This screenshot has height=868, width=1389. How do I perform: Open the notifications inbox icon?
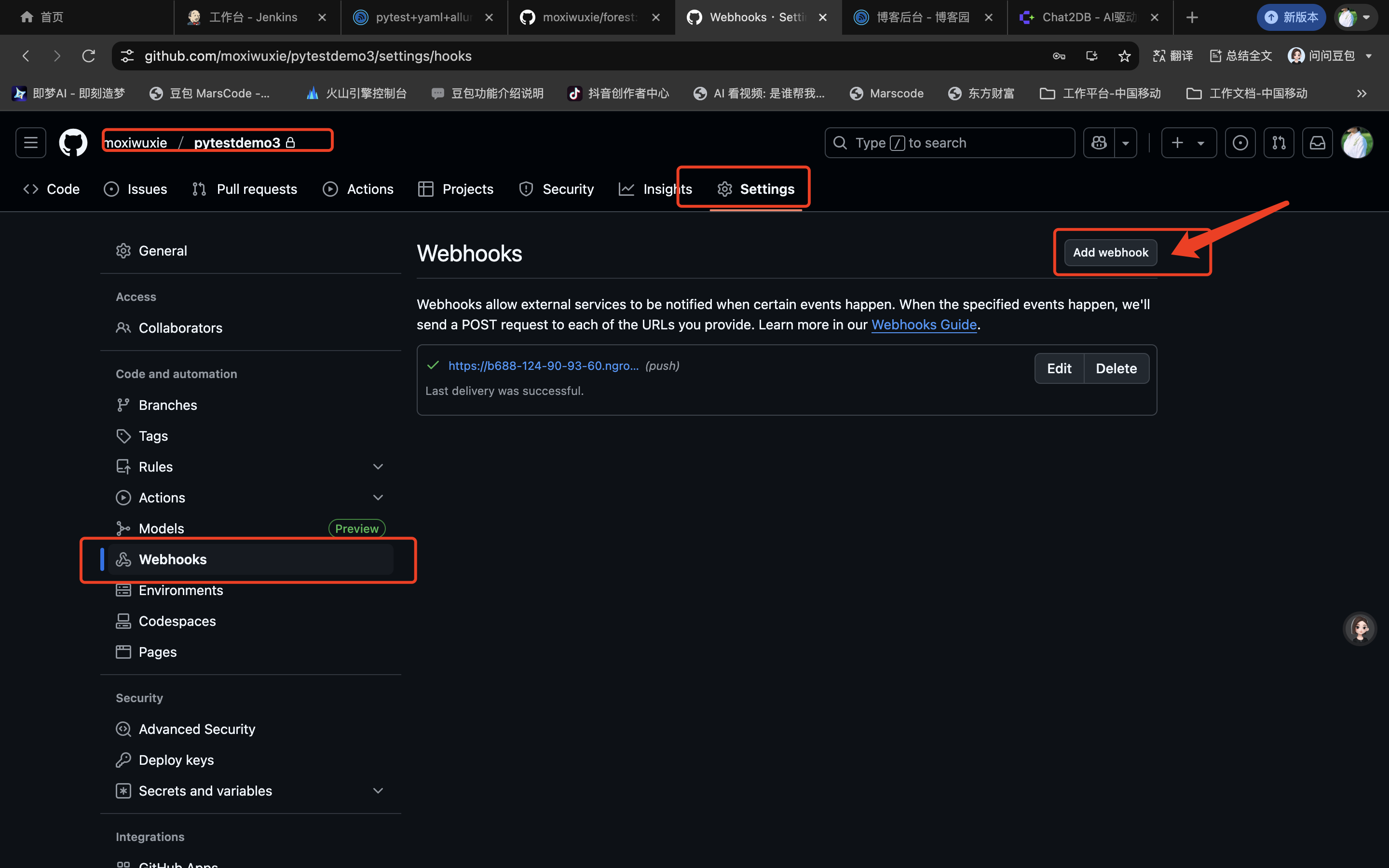pyautogui.click(x=1317, y=142)
